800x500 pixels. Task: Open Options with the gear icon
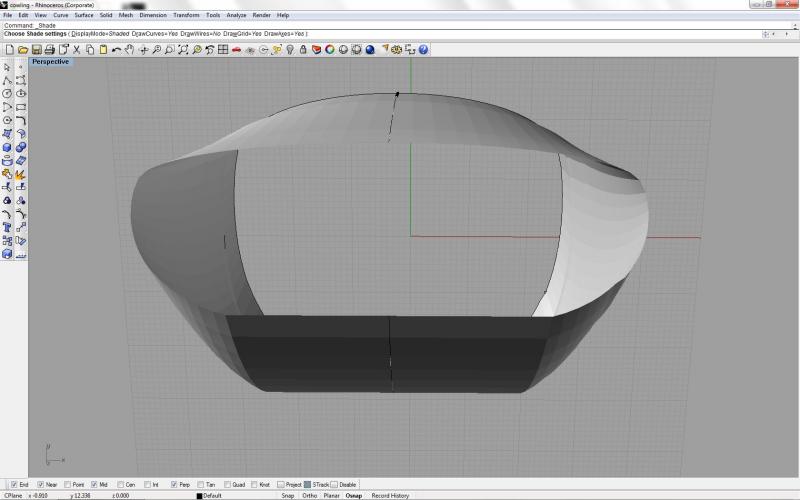[x=396, y=49]
